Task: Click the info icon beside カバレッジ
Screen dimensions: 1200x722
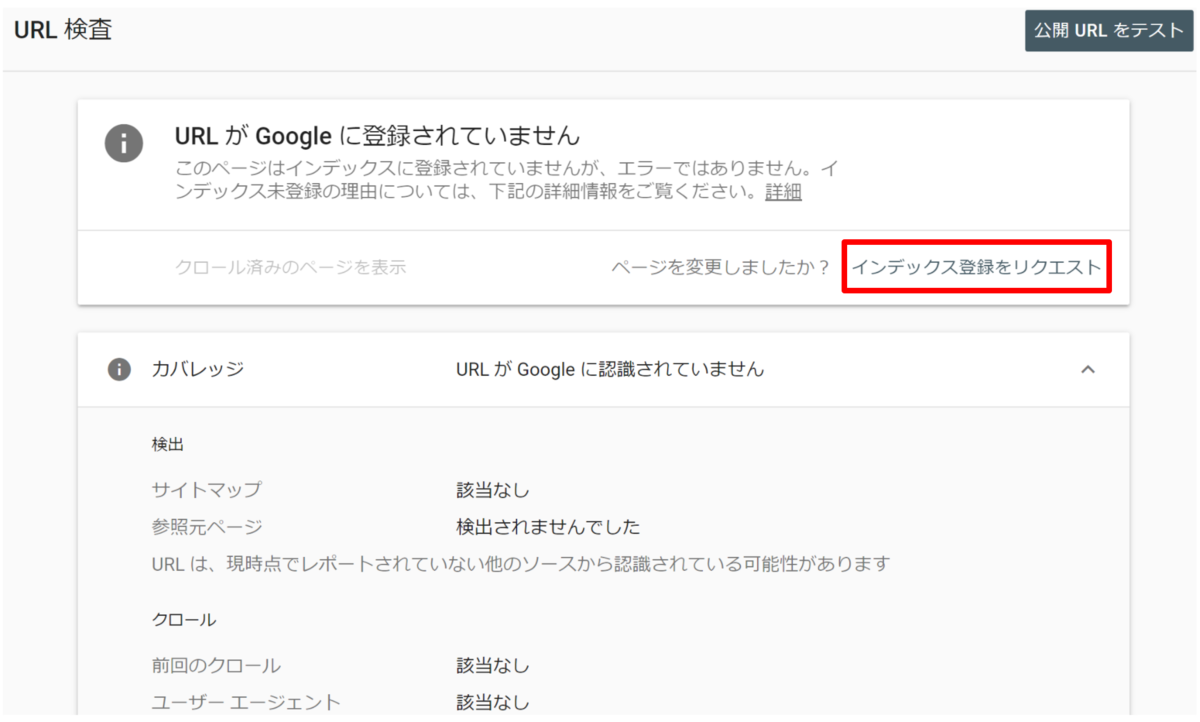Action: [119, 369]
